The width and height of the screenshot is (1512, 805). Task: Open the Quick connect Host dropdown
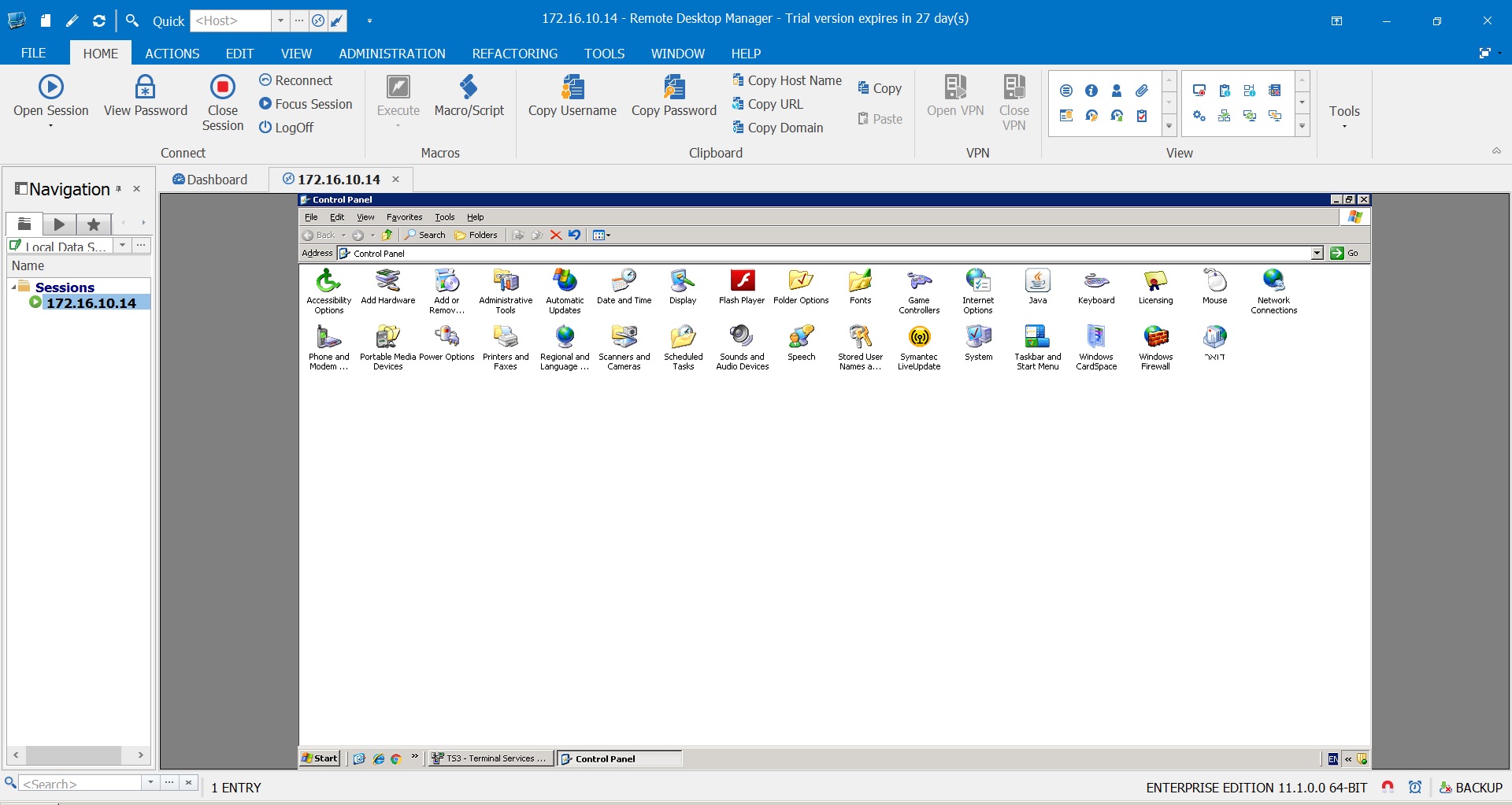pyautogui.click(x=280, y=20)
